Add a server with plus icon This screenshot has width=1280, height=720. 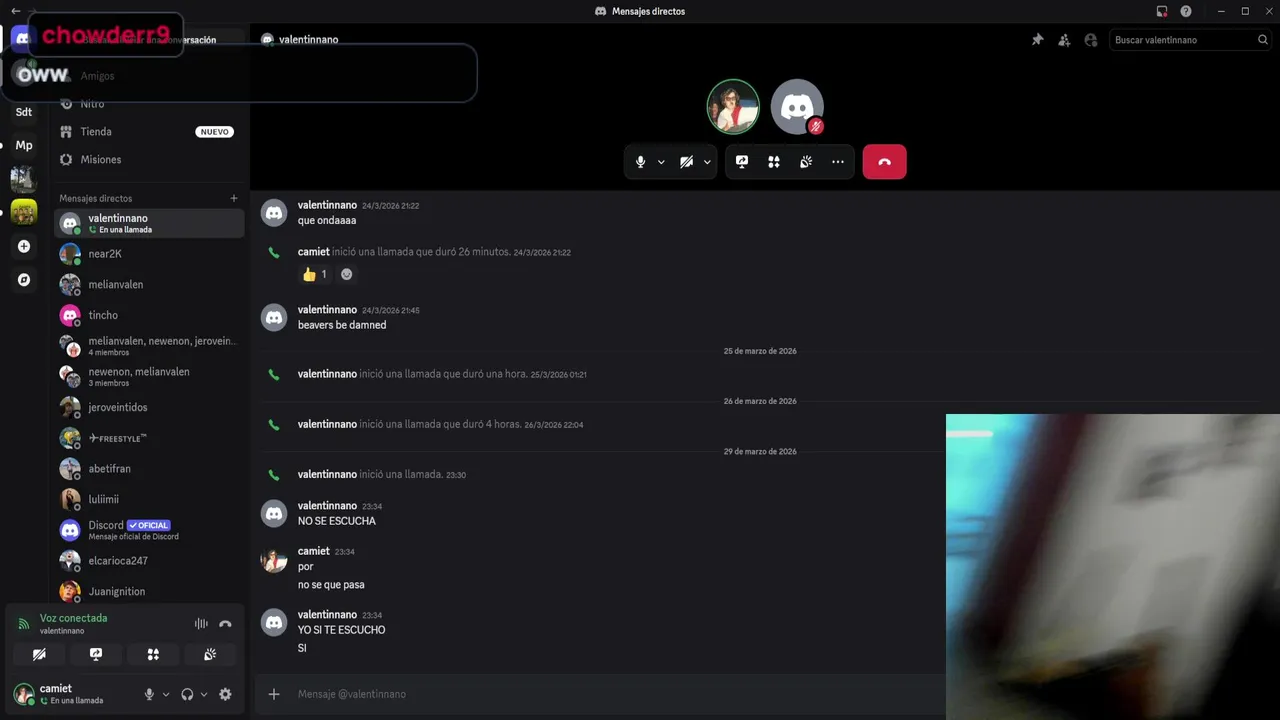click(24, 246)
